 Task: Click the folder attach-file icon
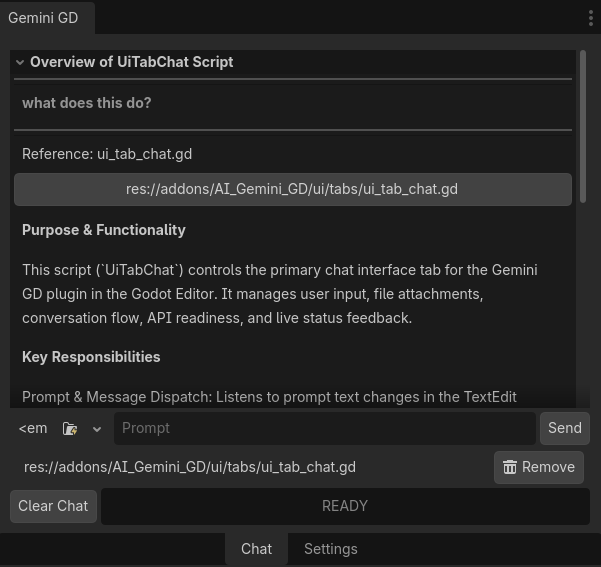[70, 429]
